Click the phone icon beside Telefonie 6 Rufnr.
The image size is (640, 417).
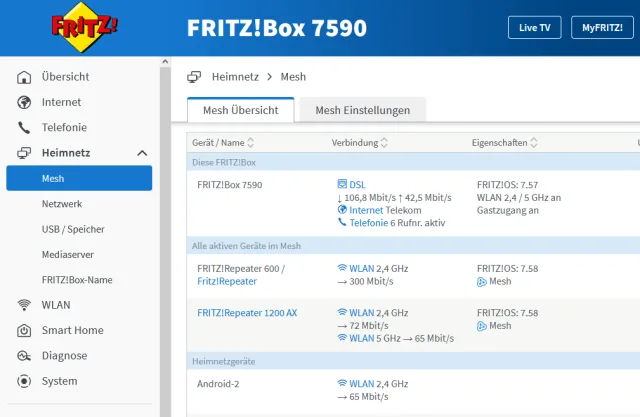342,222
